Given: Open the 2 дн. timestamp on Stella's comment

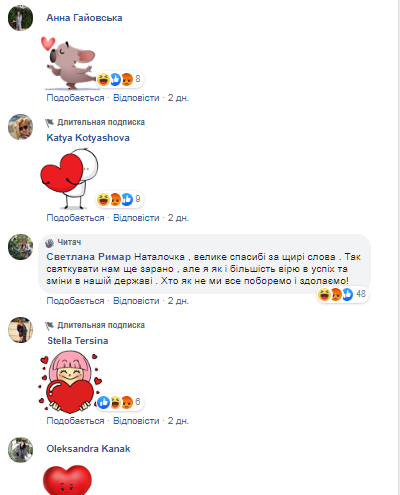Looking at the screenshot, I should pos(178,421).
